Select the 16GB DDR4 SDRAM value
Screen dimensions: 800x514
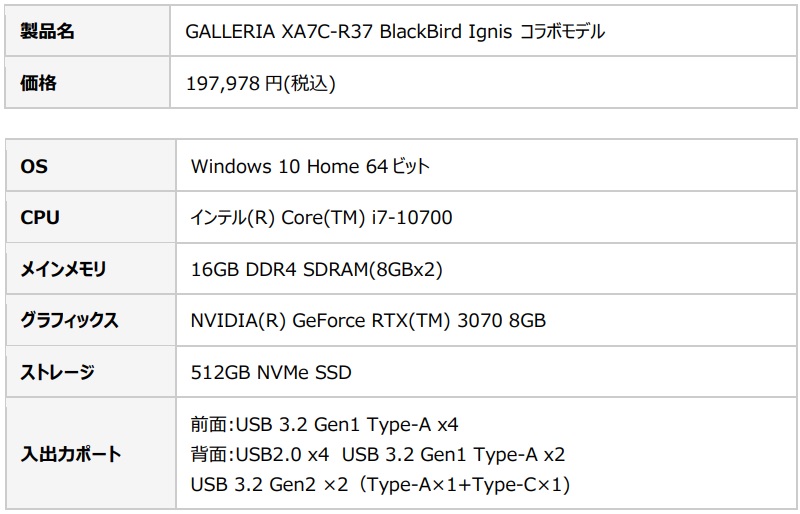click(x=316, y=270)
